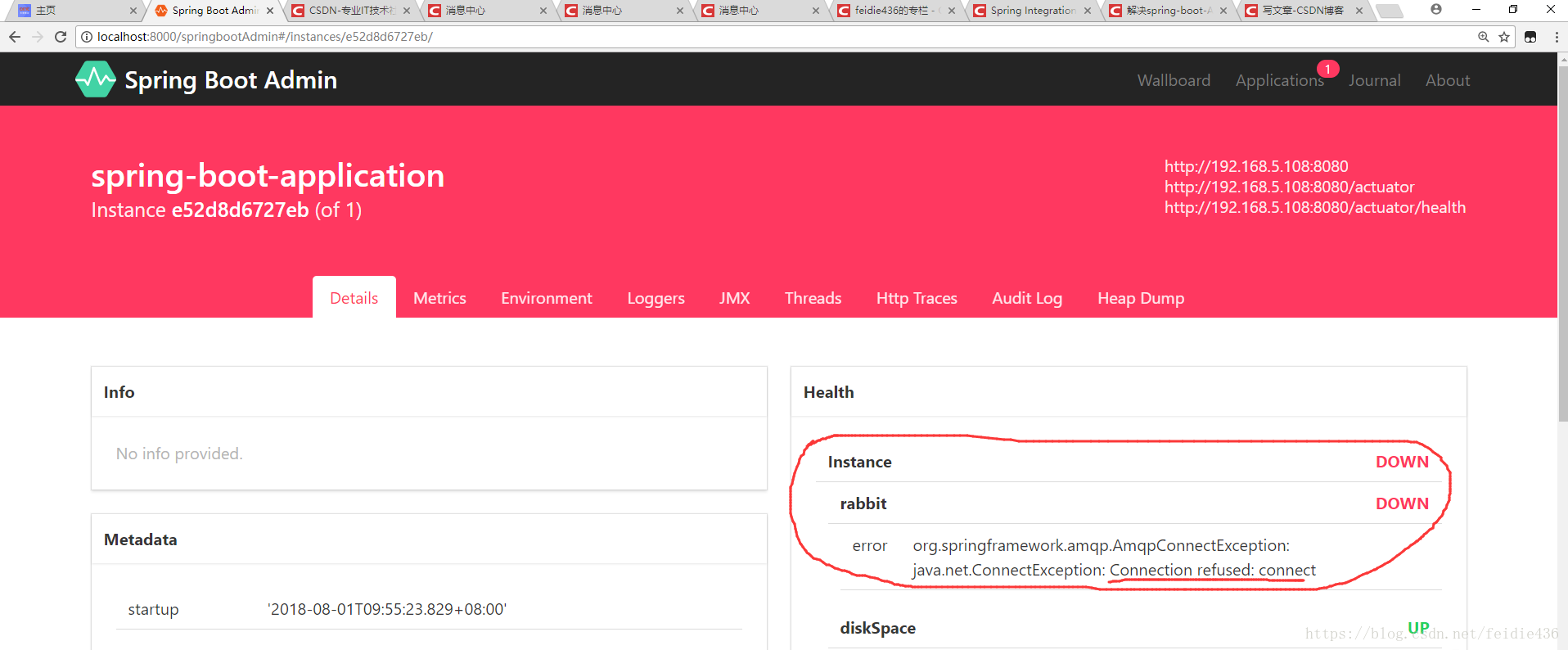Click the rabbit DOWN status
The height and width of the screenshot is (650, 1568).
[1402, 503]
